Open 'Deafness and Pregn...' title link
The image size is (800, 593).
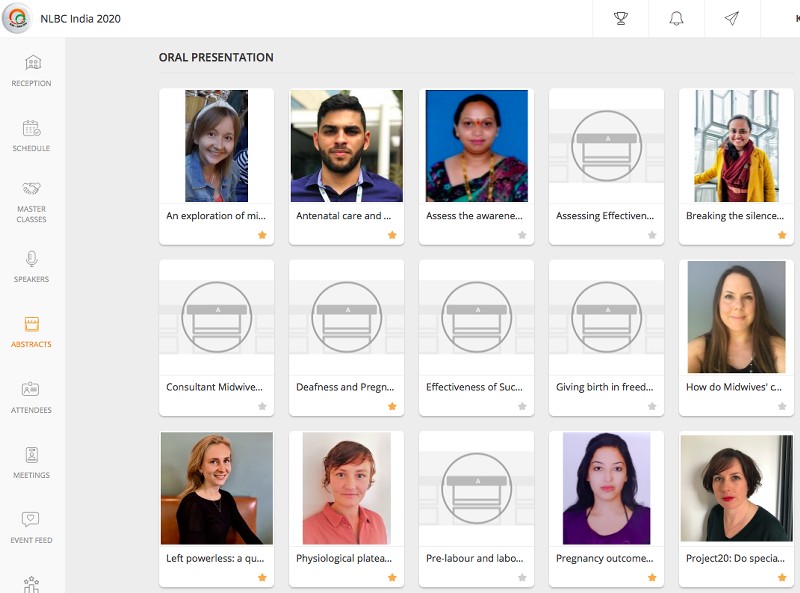[345, 387]
